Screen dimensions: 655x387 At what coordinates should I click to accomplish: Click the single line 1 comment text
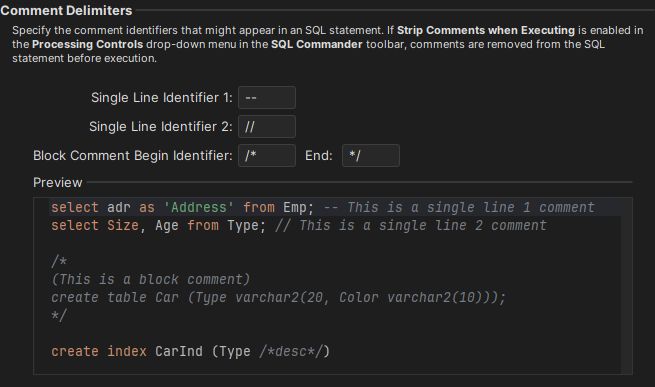point(459,207)
